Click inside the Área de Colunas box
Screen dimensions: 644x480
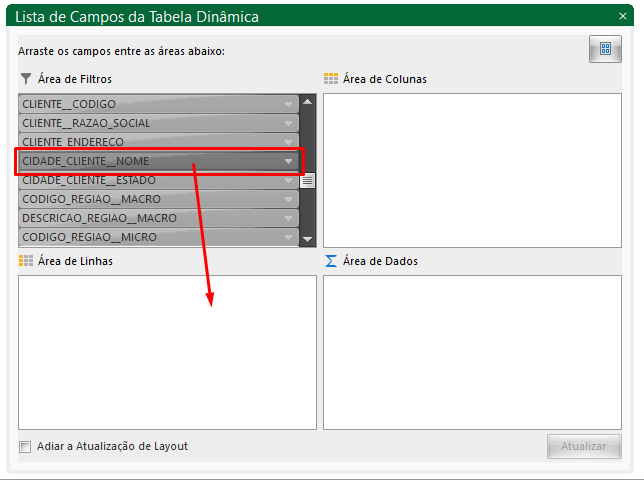472,170
